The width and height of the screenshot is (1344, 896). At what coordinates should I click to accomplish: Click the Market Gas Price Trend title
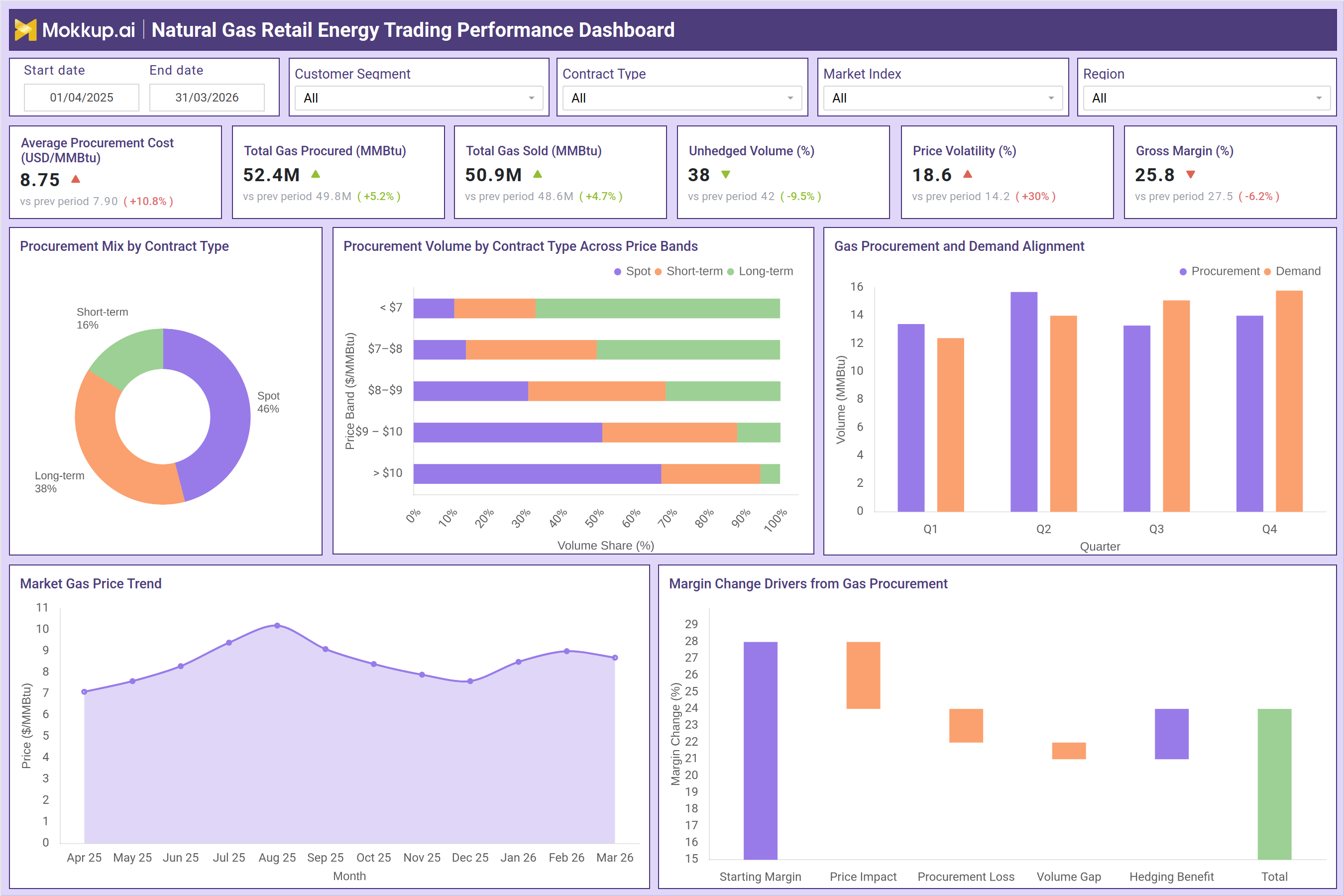(91, 583)
